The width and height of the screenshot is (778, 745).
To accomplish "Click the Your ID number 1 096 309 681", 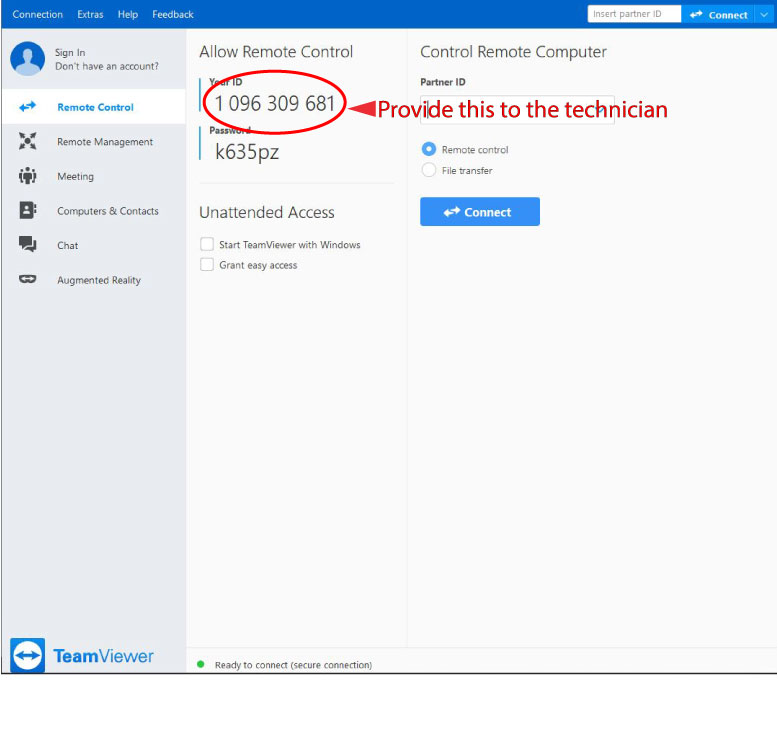I will [275, 104].
